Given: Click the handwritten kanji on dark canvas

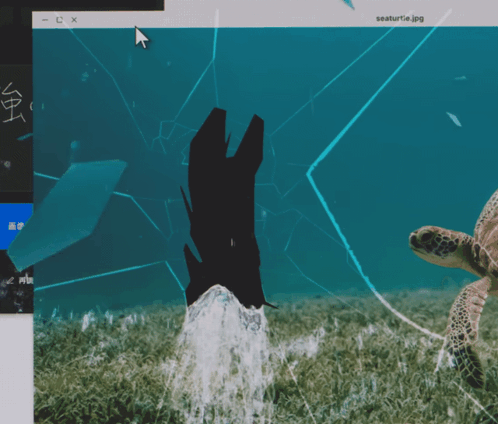Looking at the screenshot, I should 12,103.
